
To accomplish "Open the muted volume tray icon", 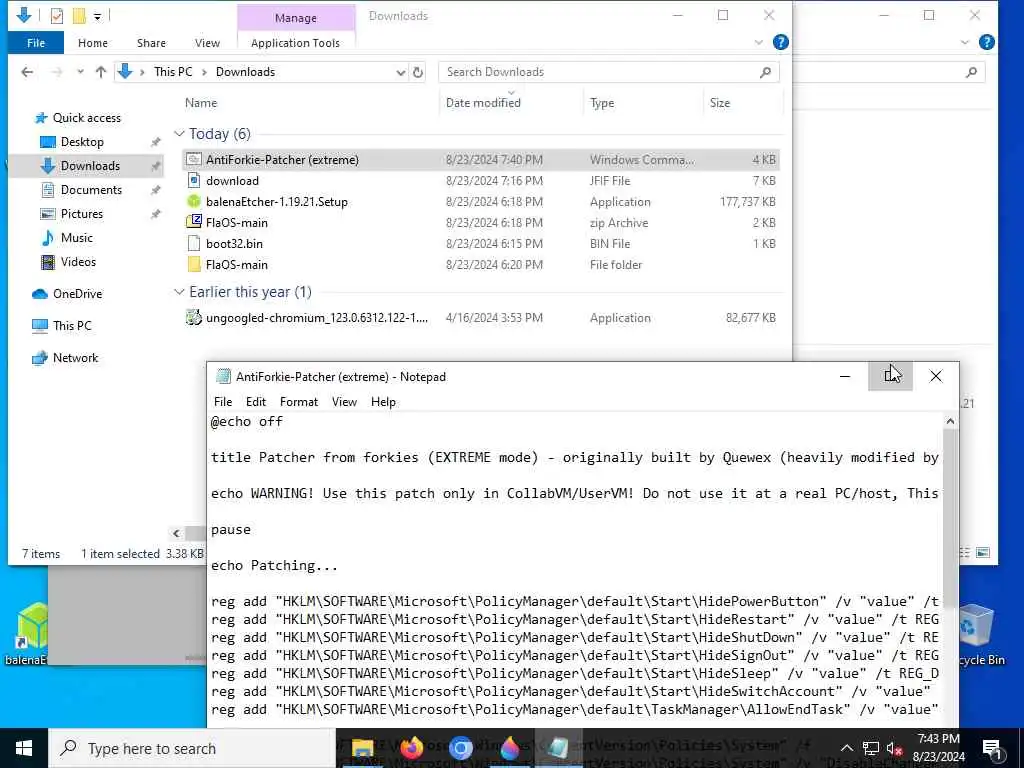I will [894, 748].
